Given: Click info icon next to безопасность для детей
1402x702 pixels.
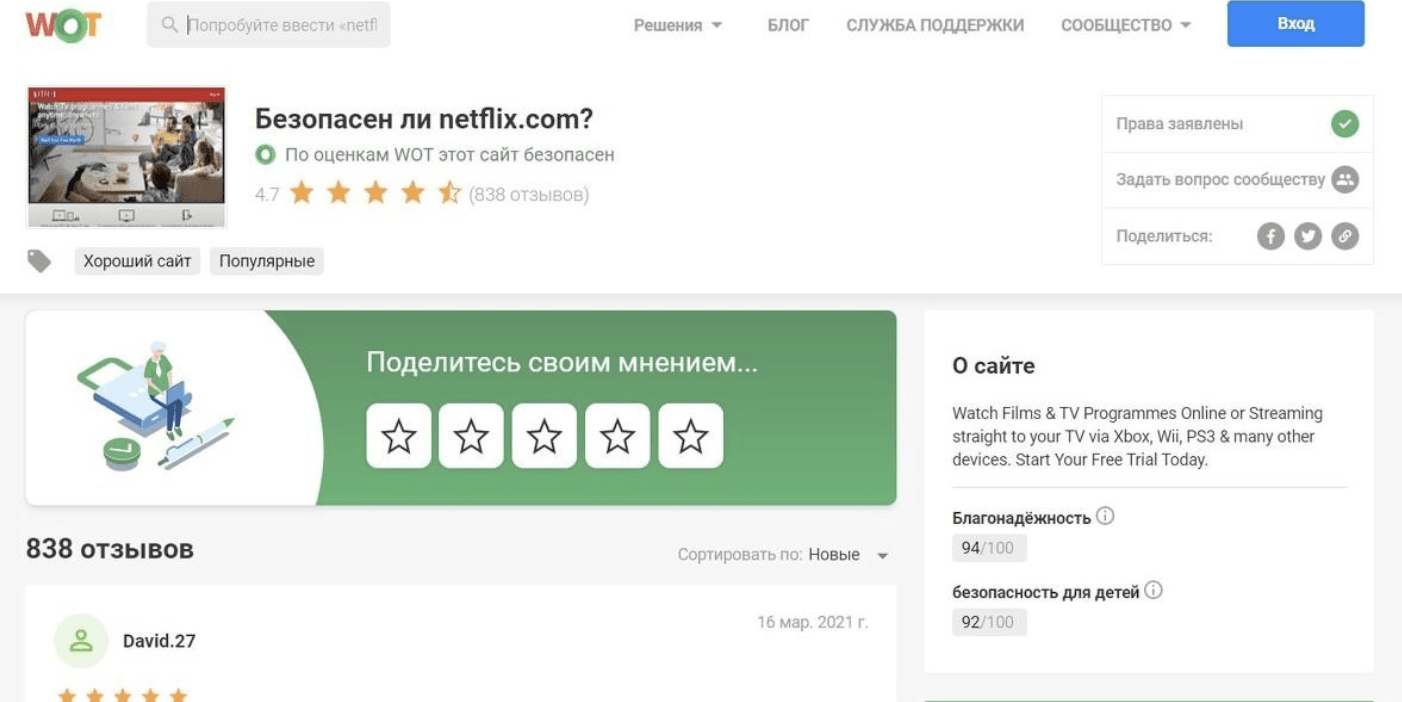Looking at the screenshot, I should [1153, 591].
